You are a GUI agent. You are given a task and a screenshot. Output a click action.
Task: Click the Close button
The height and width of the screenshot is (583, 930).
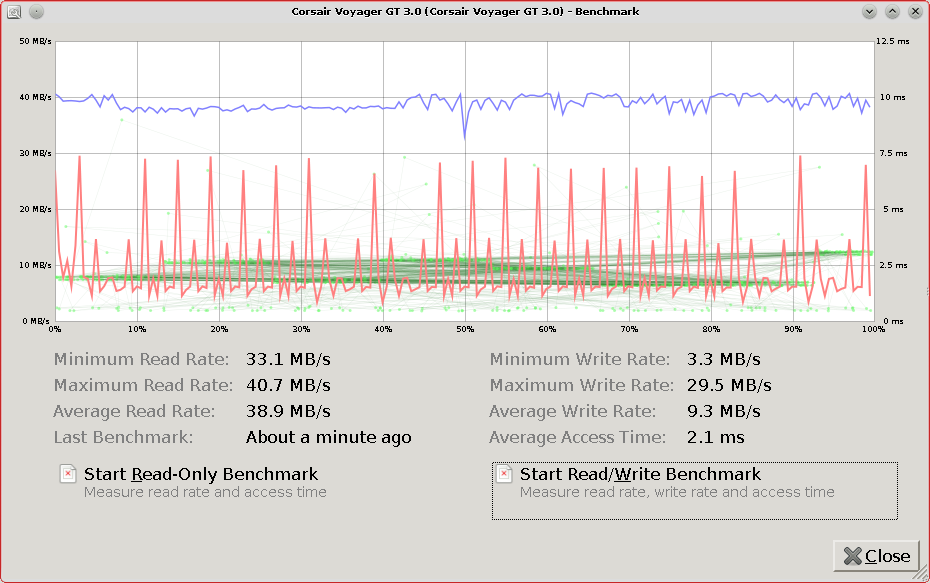876,556
